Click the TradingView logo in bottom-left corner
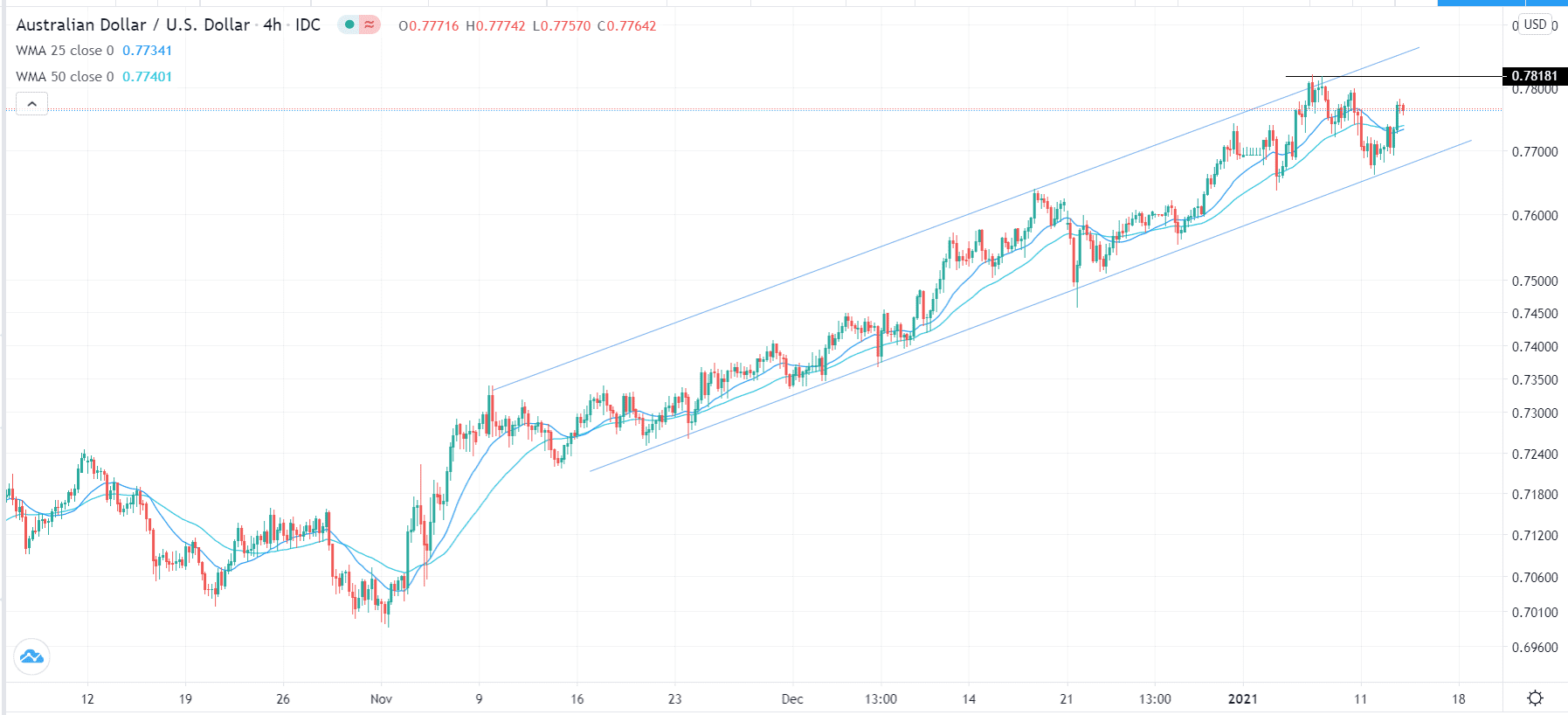1568x715 pixels. [x=31, y=657]
